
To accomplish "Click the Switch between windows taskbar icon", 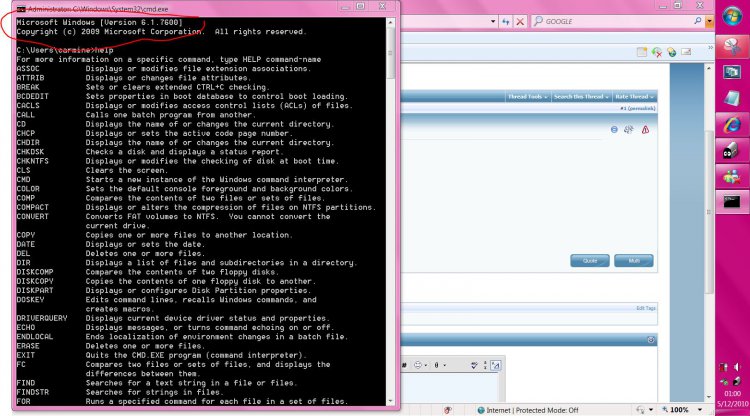I will (x=732, y=73).
